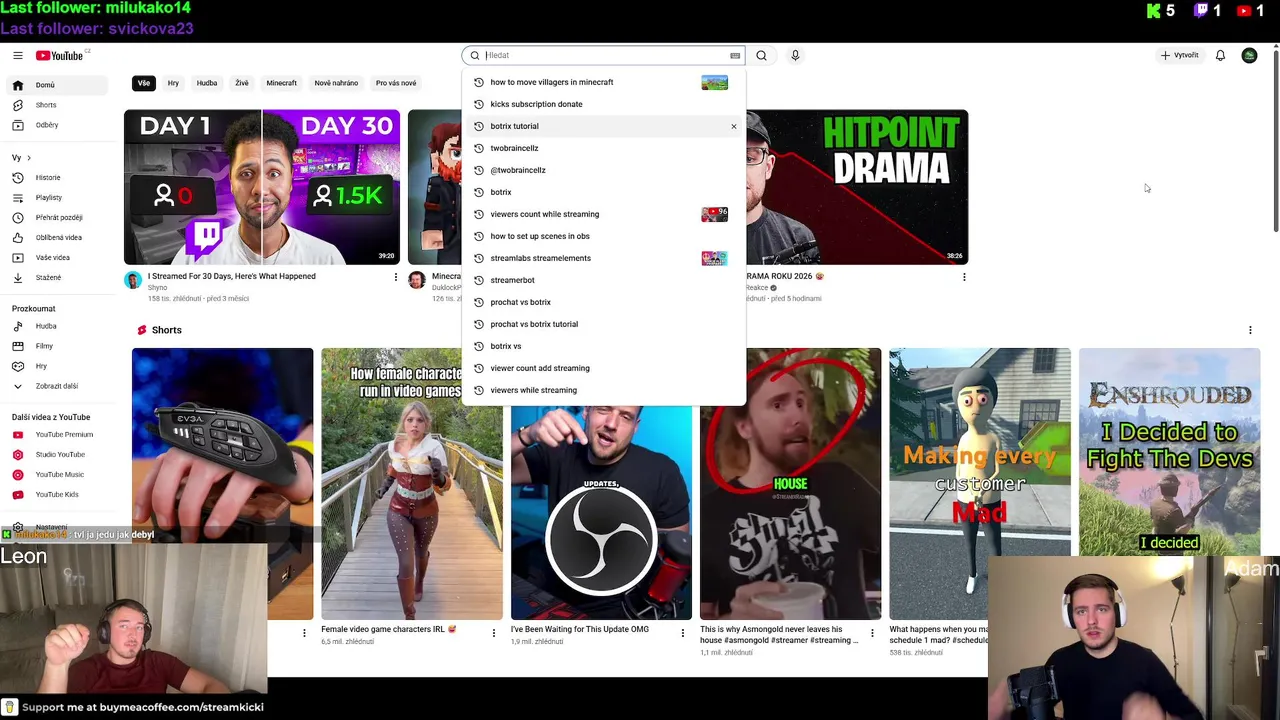1280x720 pixels.
Task: Start voice search with the microphone icon
Action: [x=795, y=56]
